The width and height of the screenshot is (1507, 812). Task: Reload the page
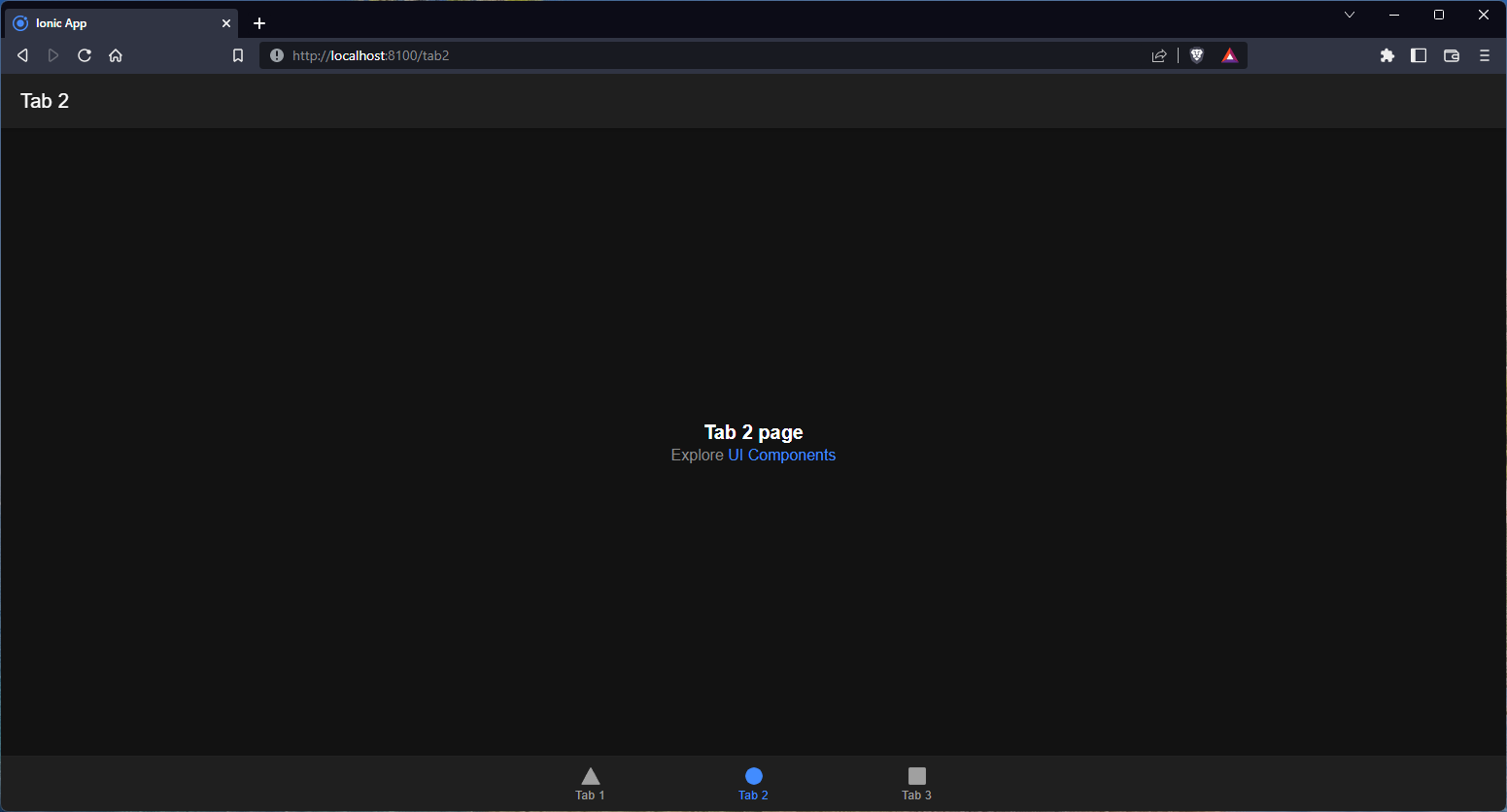click(x=85, y=55)
